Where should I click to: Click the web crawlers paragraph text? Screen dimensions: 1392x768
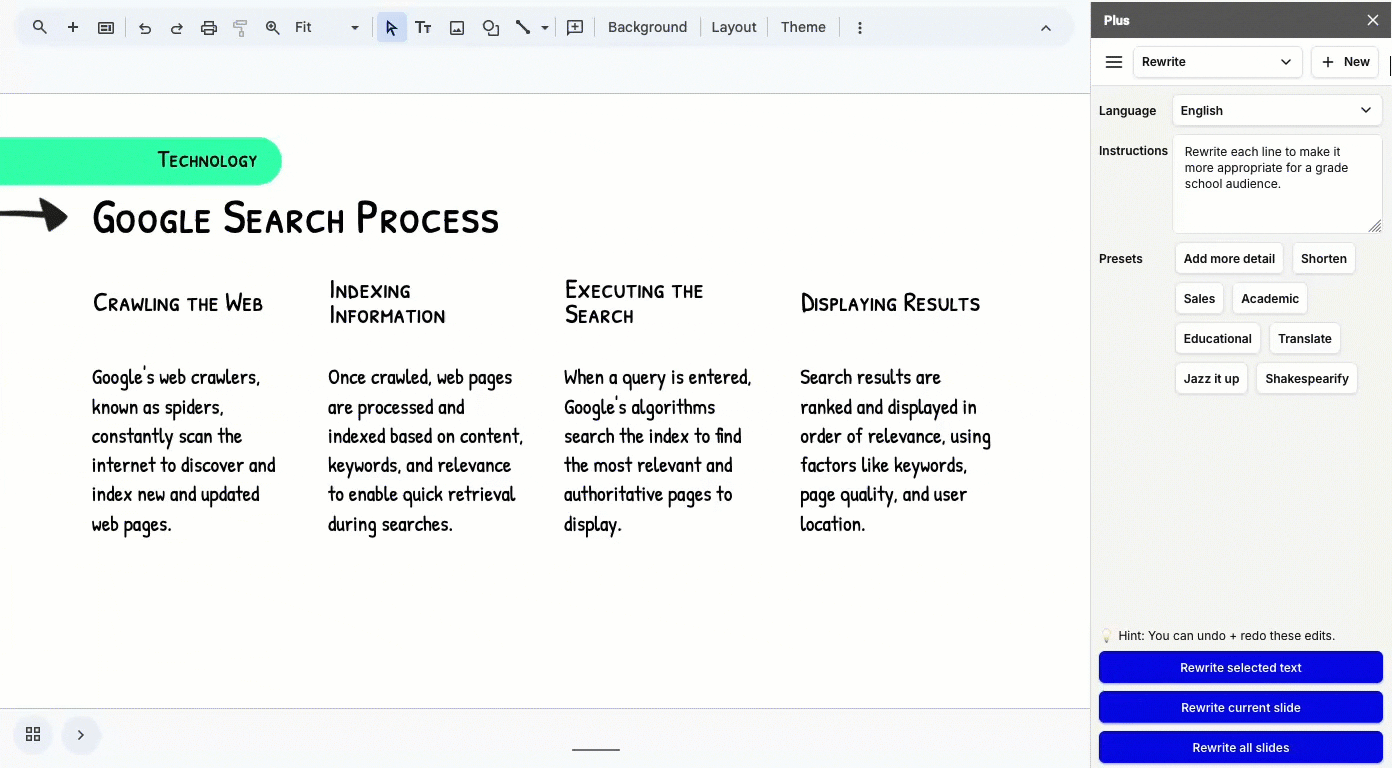click(184, 450)
